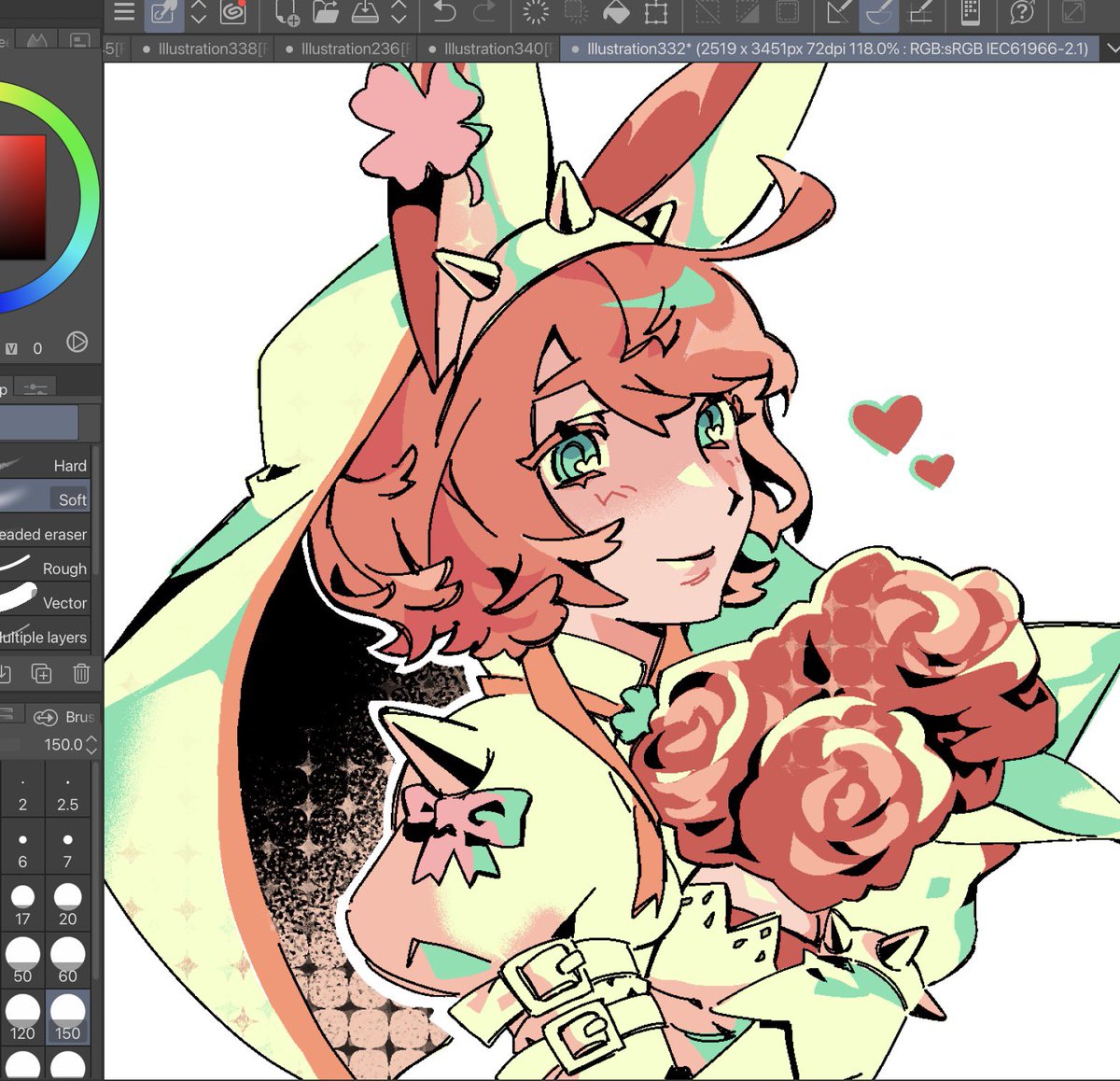The width and height of the screenshot is (1120, 1081).
Task: Choose brush size 120 preset
Action: (22, 1019)
